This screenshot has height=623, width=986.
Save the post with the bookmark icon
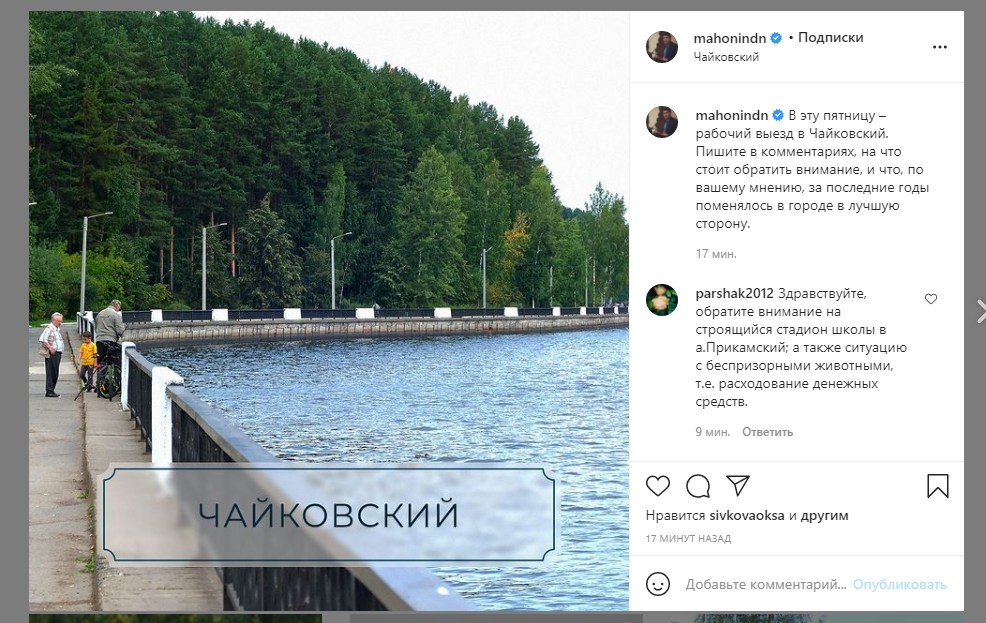click(x=938, y=486)
